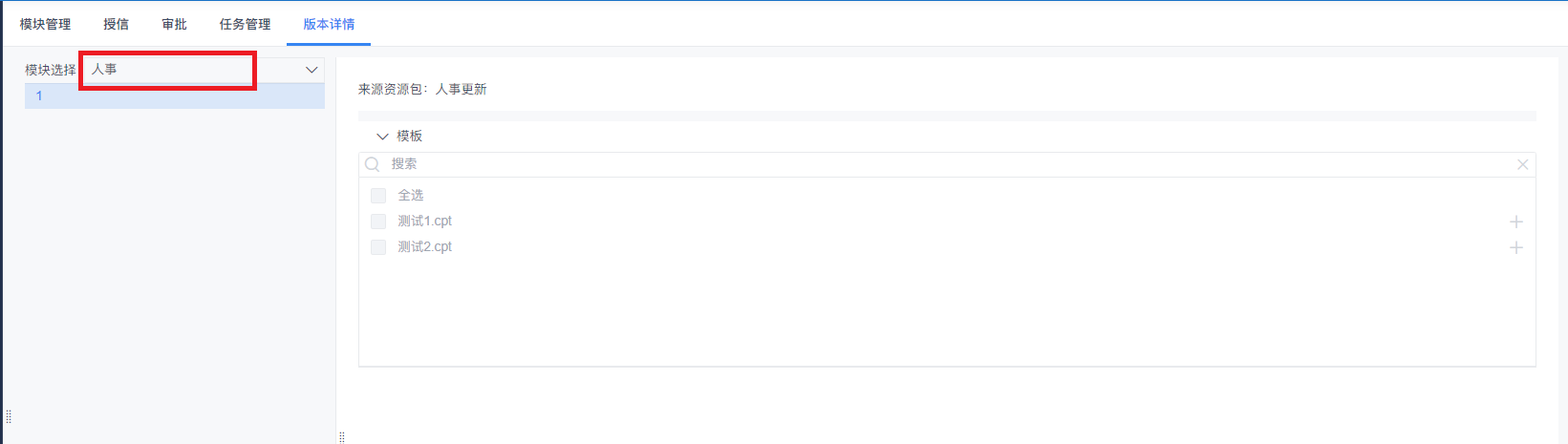
Task: Check the 测试2.cpt checkbox
Action: click(378, 247)
